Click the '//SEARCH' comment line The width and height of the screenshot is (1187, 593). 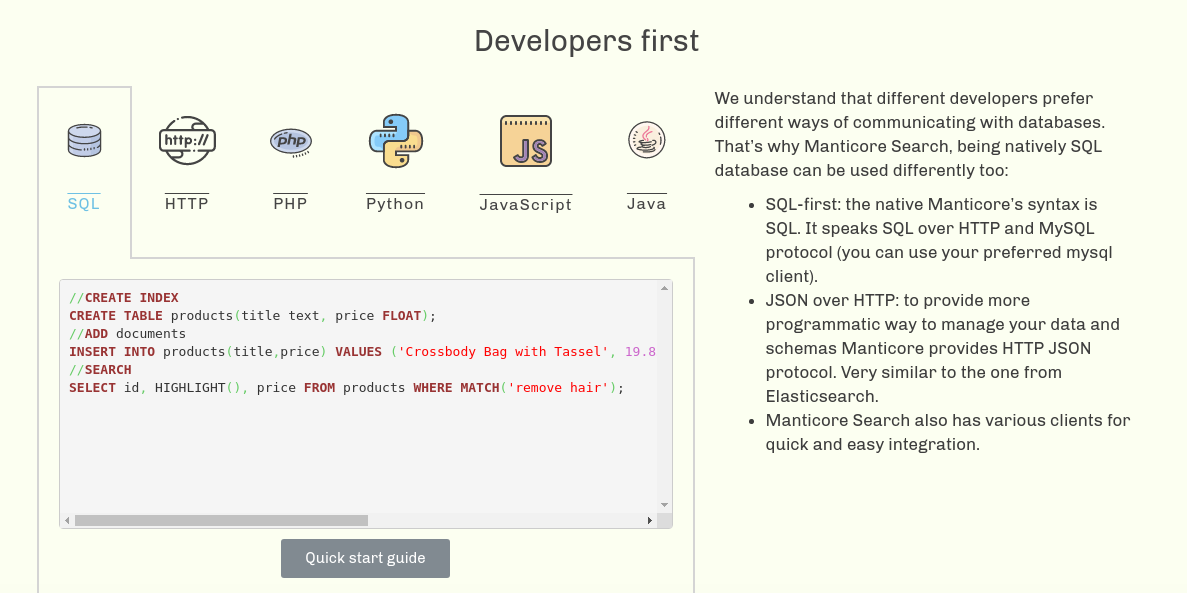pos(100,370)
